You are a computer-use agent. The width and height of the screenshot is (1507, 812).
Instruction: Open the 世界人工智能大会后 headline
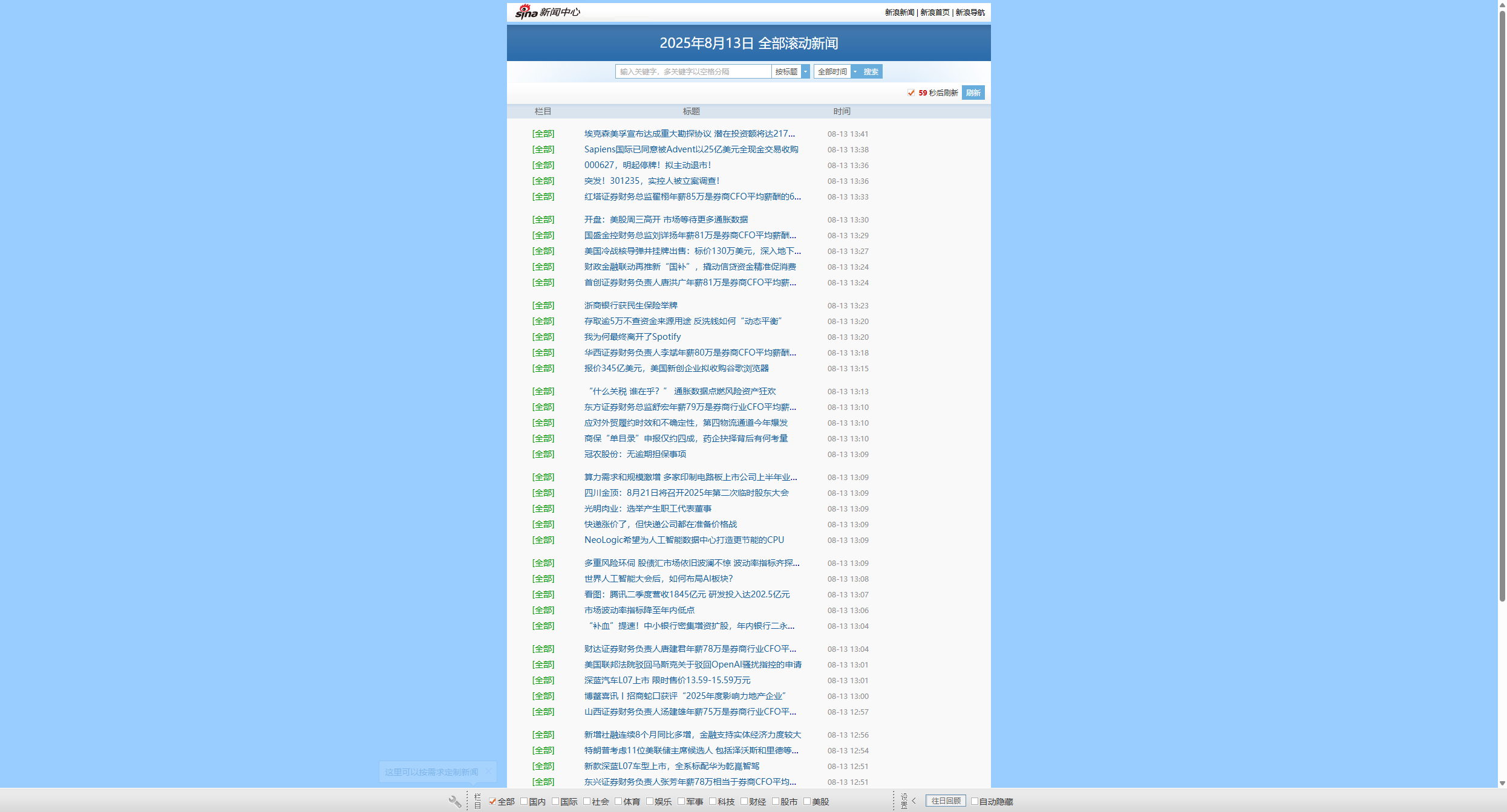pos(659,579)
